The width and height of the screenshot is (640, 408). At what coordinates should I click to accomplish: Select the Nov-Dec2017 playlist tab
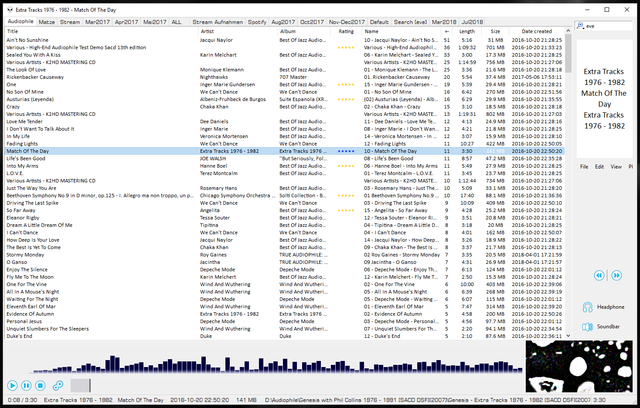click(347, 20)
